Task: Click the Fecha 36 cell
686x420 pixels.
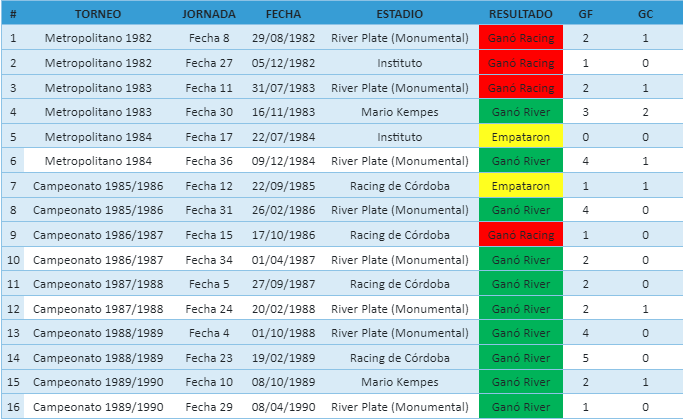Action: (x=209, y=161)
